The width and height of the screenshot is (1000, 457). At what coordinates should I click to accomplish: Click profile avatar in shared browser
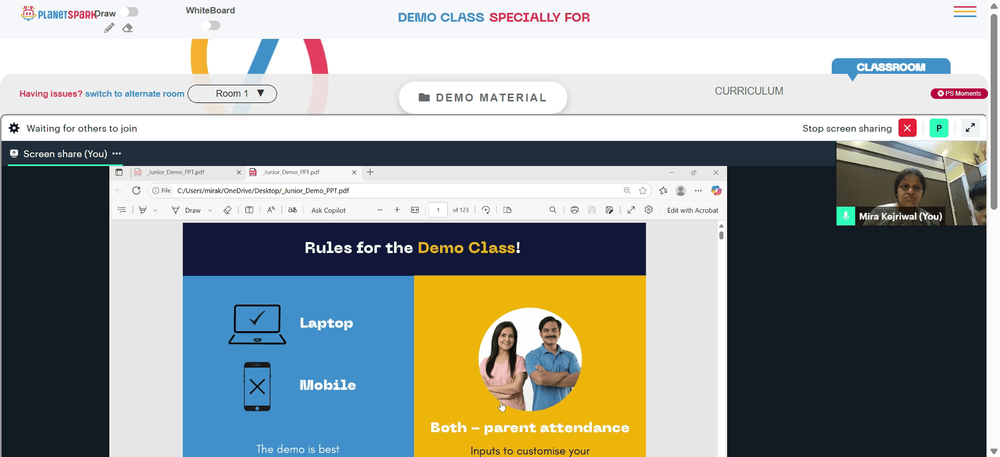(680, 191)
